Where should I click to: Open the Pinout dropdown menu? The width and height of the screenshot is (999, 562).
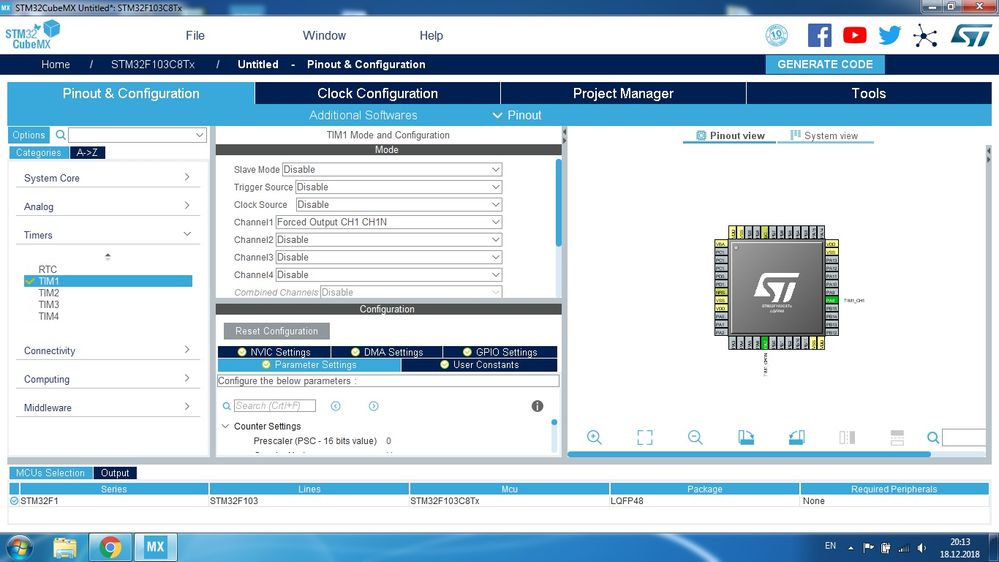coord(517,115)
